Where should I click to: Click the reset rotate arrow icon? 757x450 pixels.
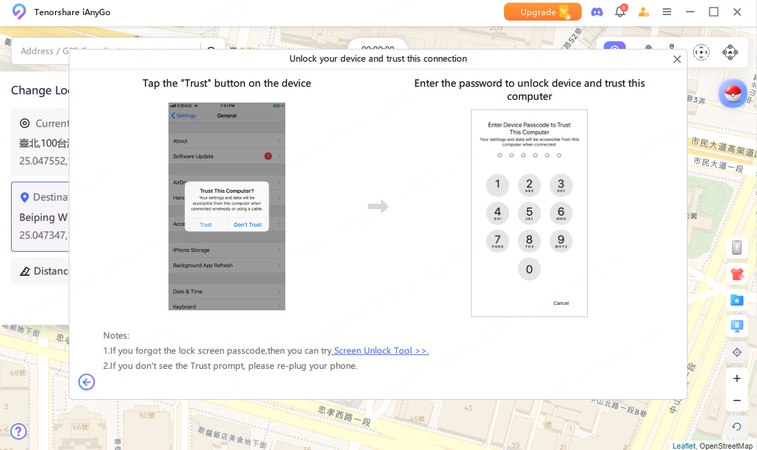[737, 427]
